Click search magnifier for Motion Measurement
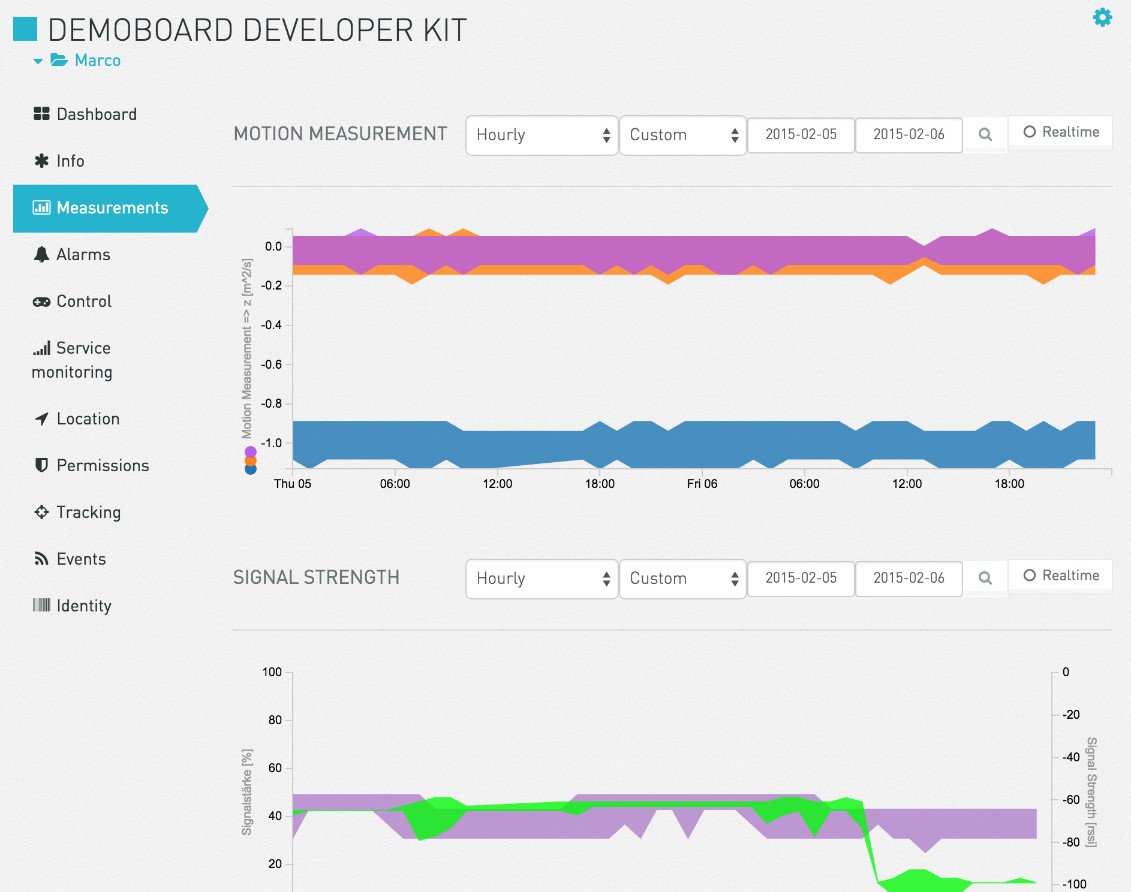Screen dimensions: 1131x892 click(985, 135)
